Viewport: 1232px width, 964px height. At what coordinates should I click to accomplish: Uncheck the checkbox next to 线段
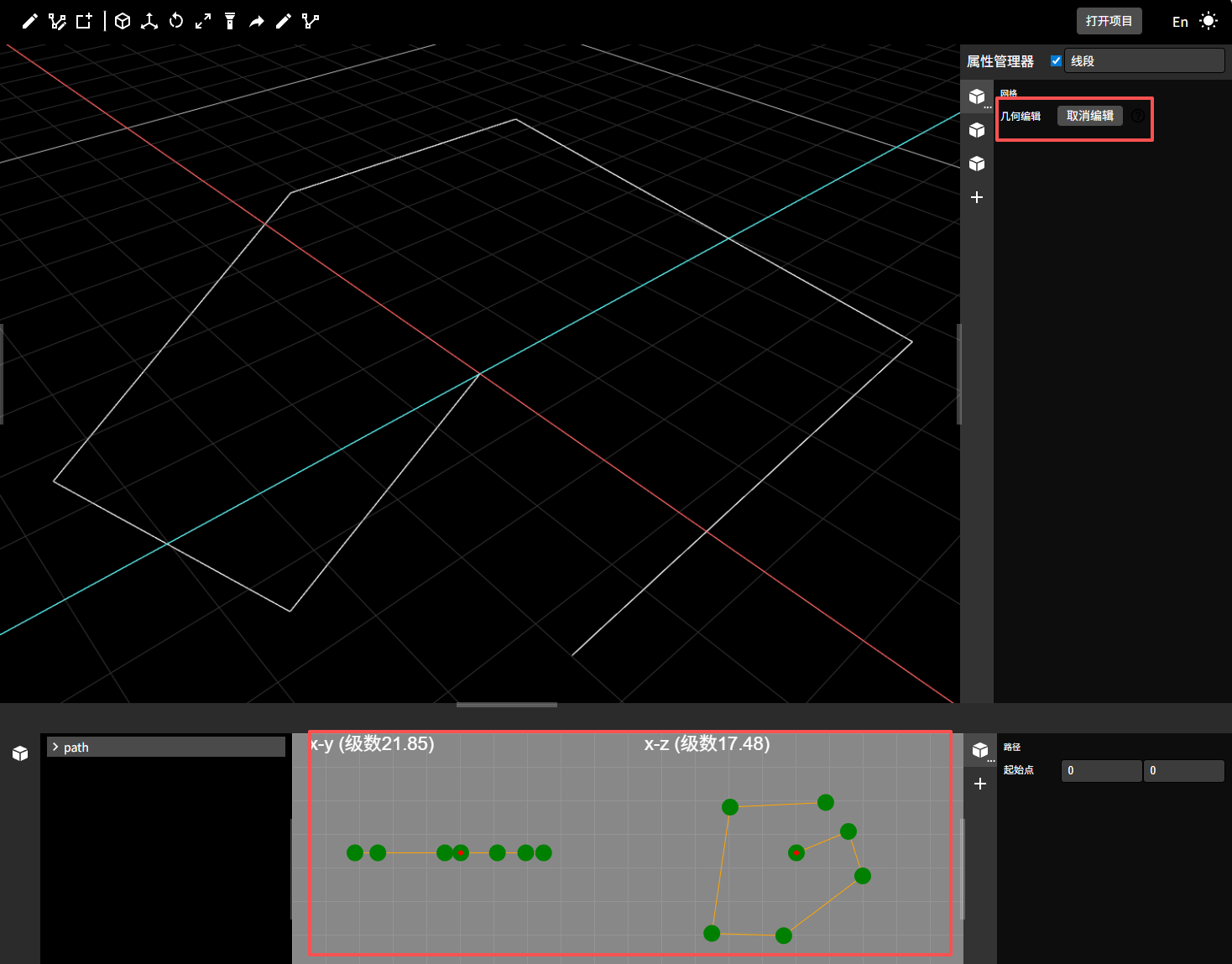pyautogui.click(x=1056, y=60)
